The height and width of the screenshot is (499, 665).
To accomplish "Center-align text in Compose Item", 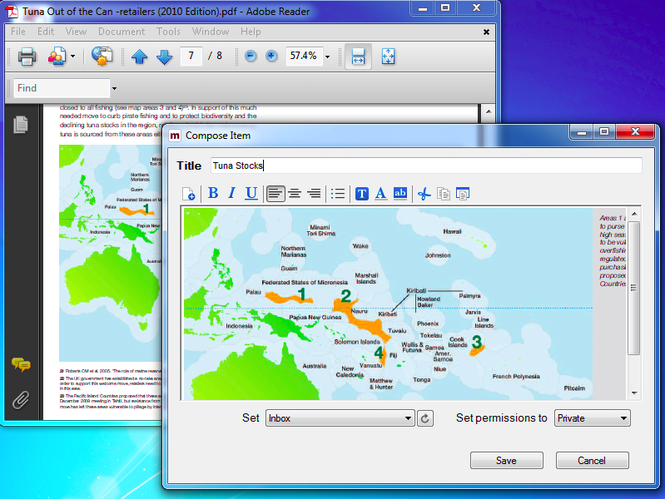I will point(295,193).
